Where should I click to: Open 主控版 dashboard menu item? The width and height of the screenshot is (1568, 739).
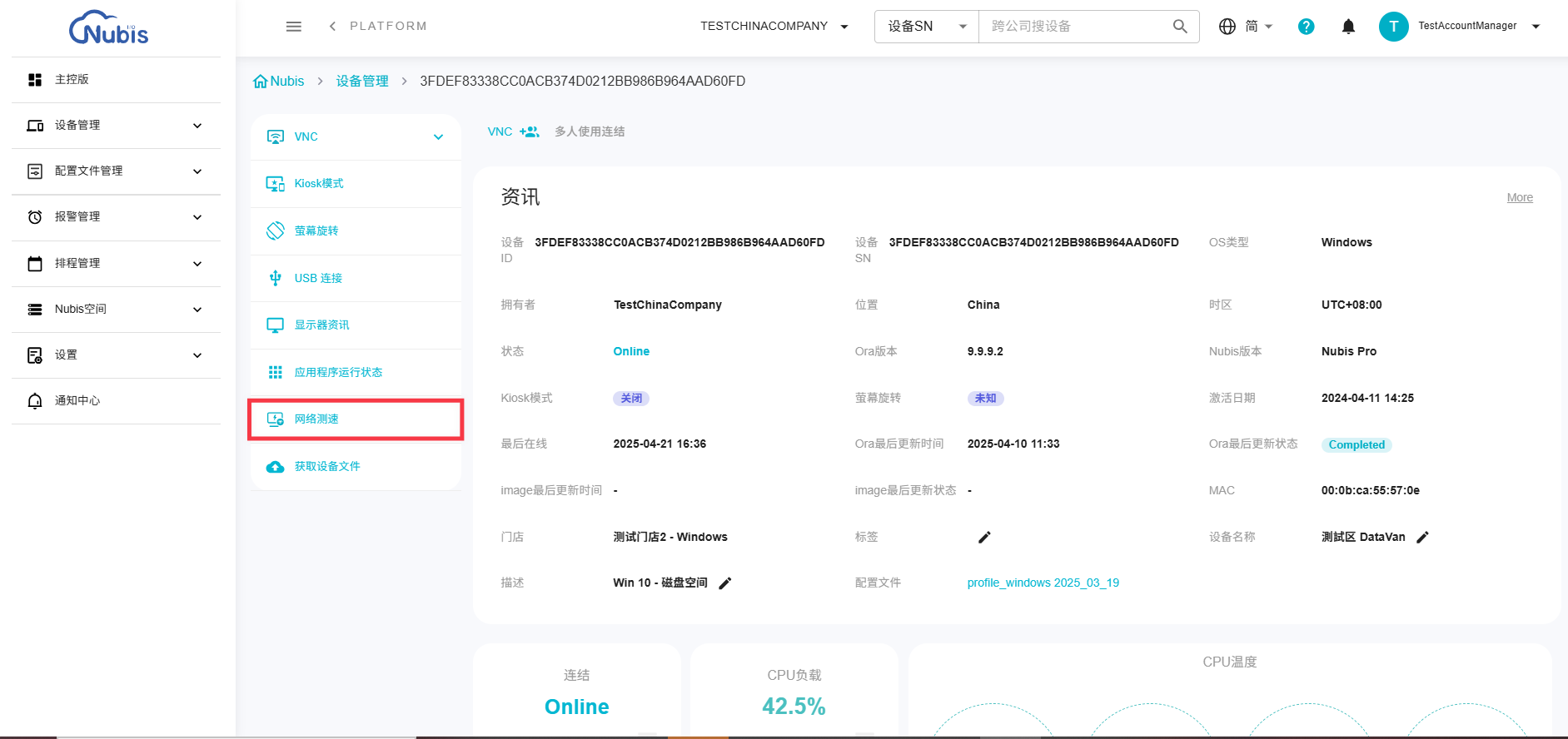pos(117,80)
